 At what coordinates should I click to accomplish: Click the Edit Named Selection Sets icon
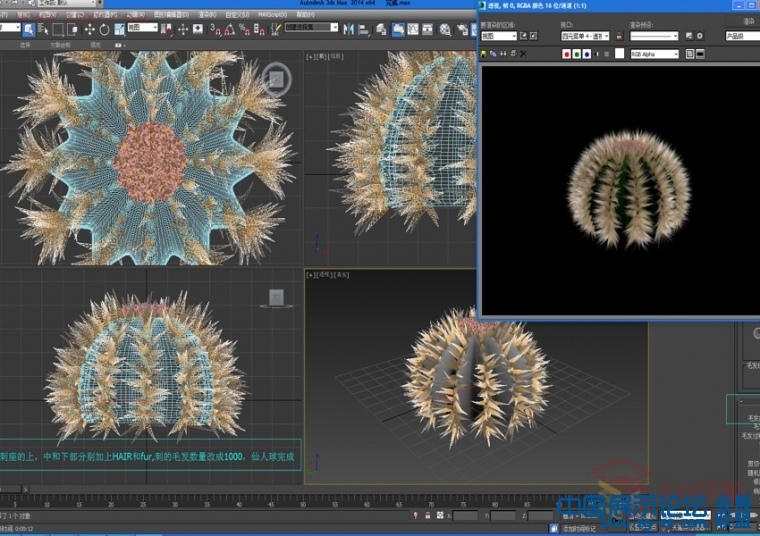276,30
